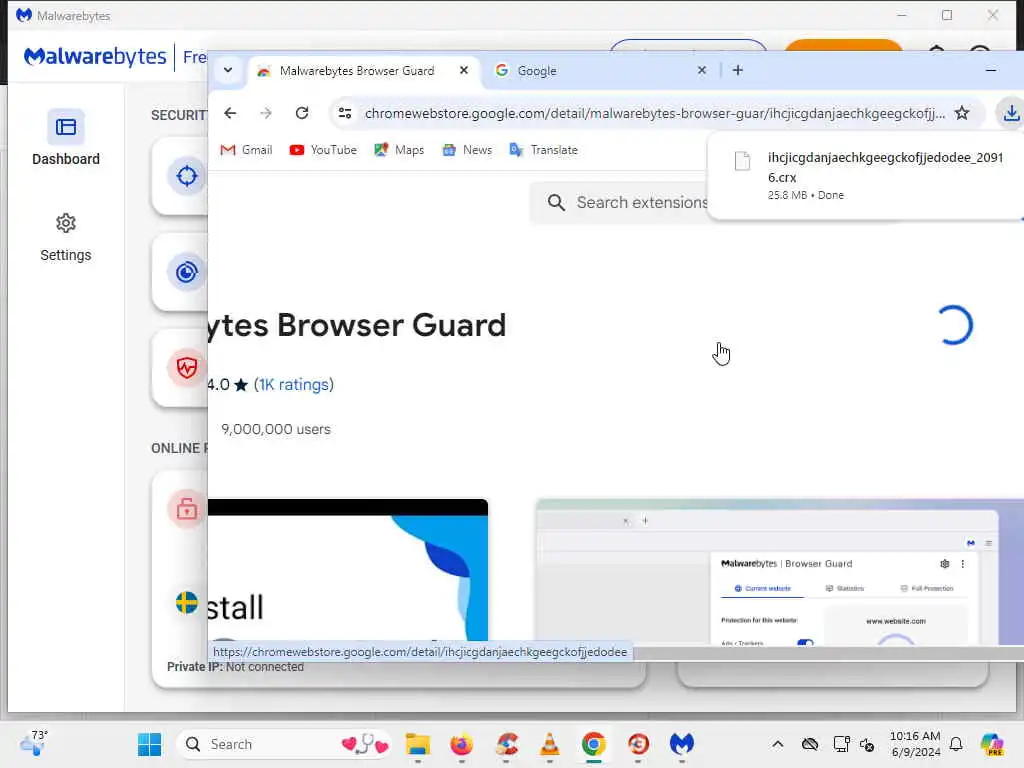Screen dimensions: 1024x768
Task: Open the red circular app taskbar icon
Action: (638, 744)
